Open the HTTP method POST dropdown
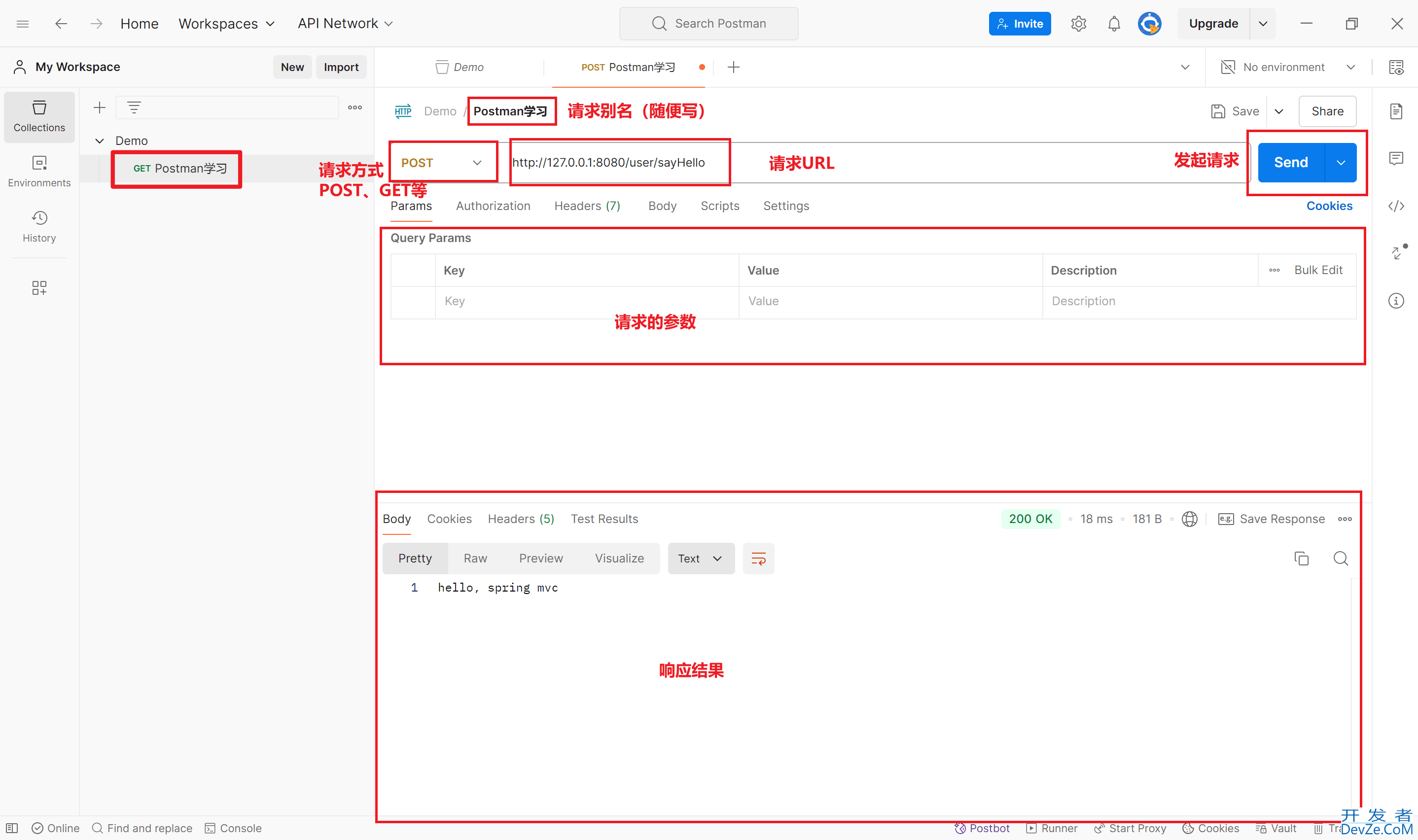1418x840 pixels. point(442,163)
